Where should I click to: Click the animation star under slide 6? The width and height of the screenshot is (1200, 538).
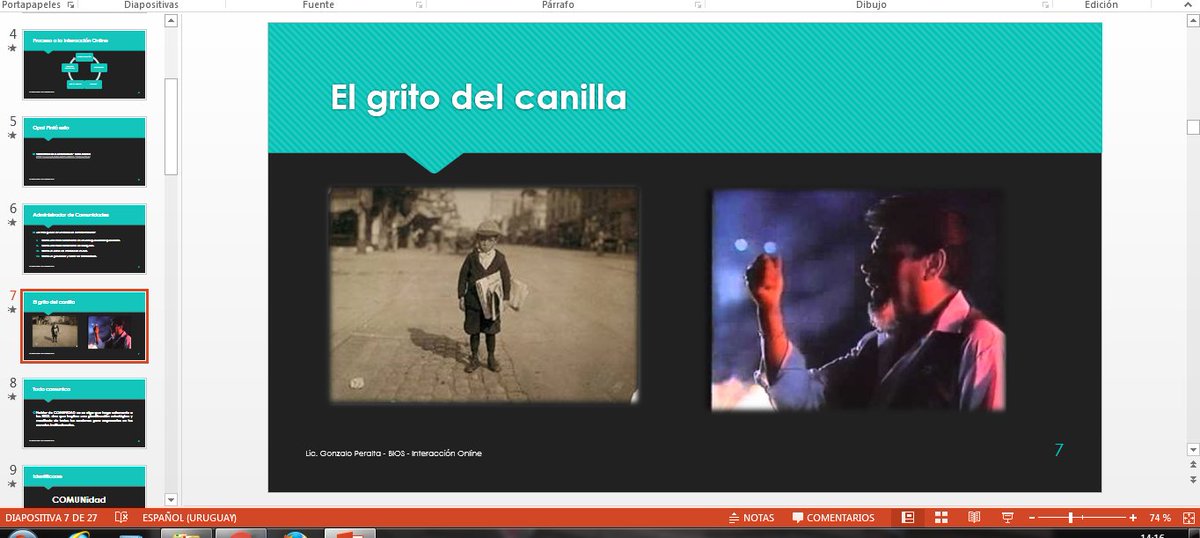click(x=13, y=223)
